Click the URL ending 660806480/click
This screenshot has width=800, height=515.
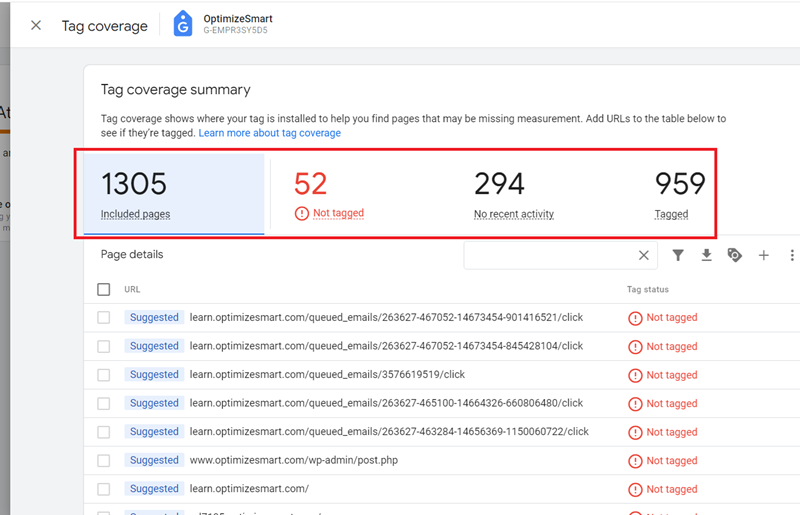386,403
